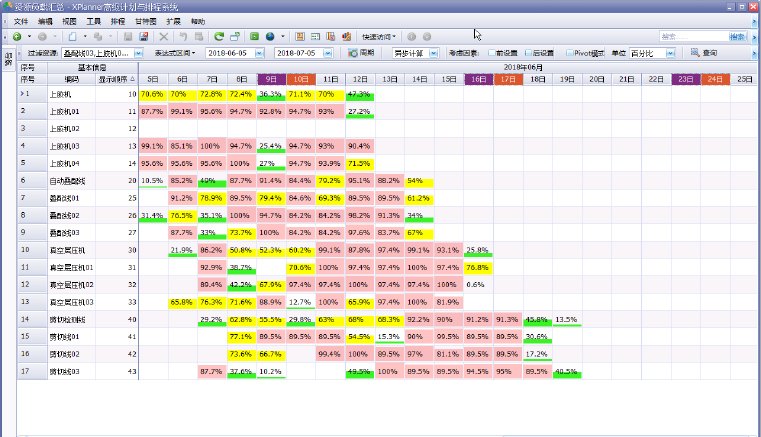Click the 70.6% cell for 上胶机

tap(153, 94)
